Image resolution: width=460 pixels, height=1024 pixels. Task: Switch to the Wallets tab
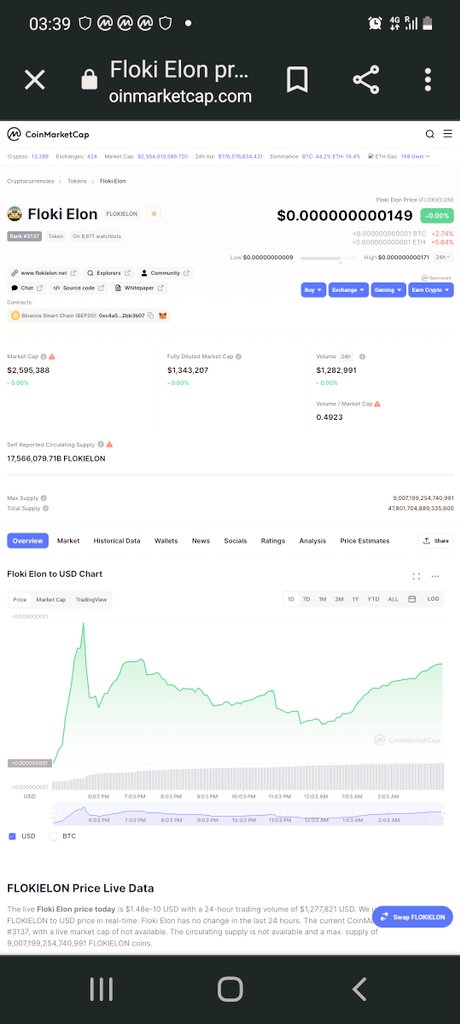point(166,541)
